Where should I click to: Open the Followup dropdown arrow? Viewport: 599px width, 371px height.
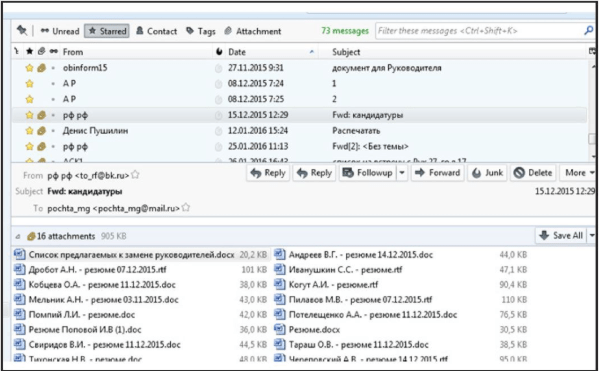402,173
